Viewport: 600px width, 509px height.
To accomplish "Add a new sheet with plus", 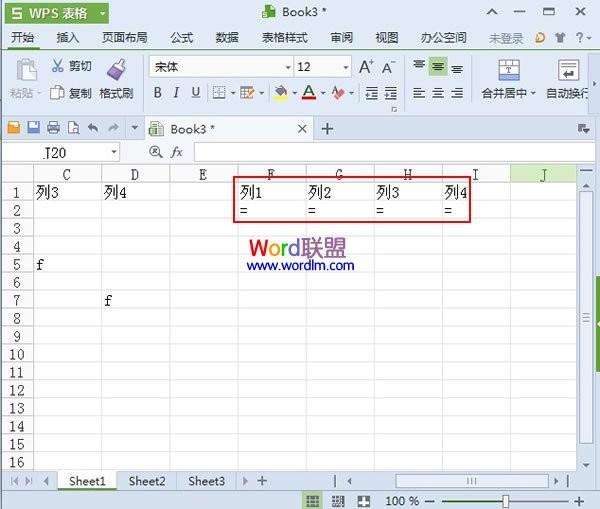I will coord(262,481).
